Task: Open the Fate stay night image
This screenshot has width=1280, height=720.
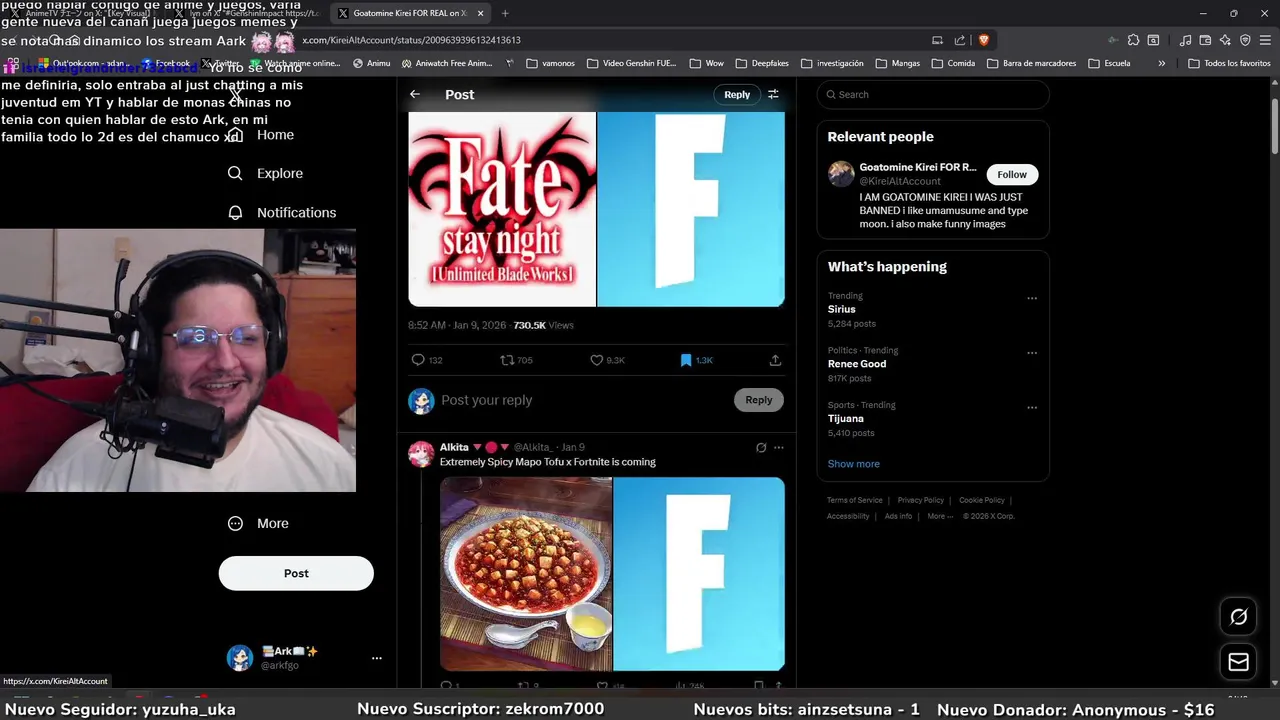Action: [x=502, y=209]
